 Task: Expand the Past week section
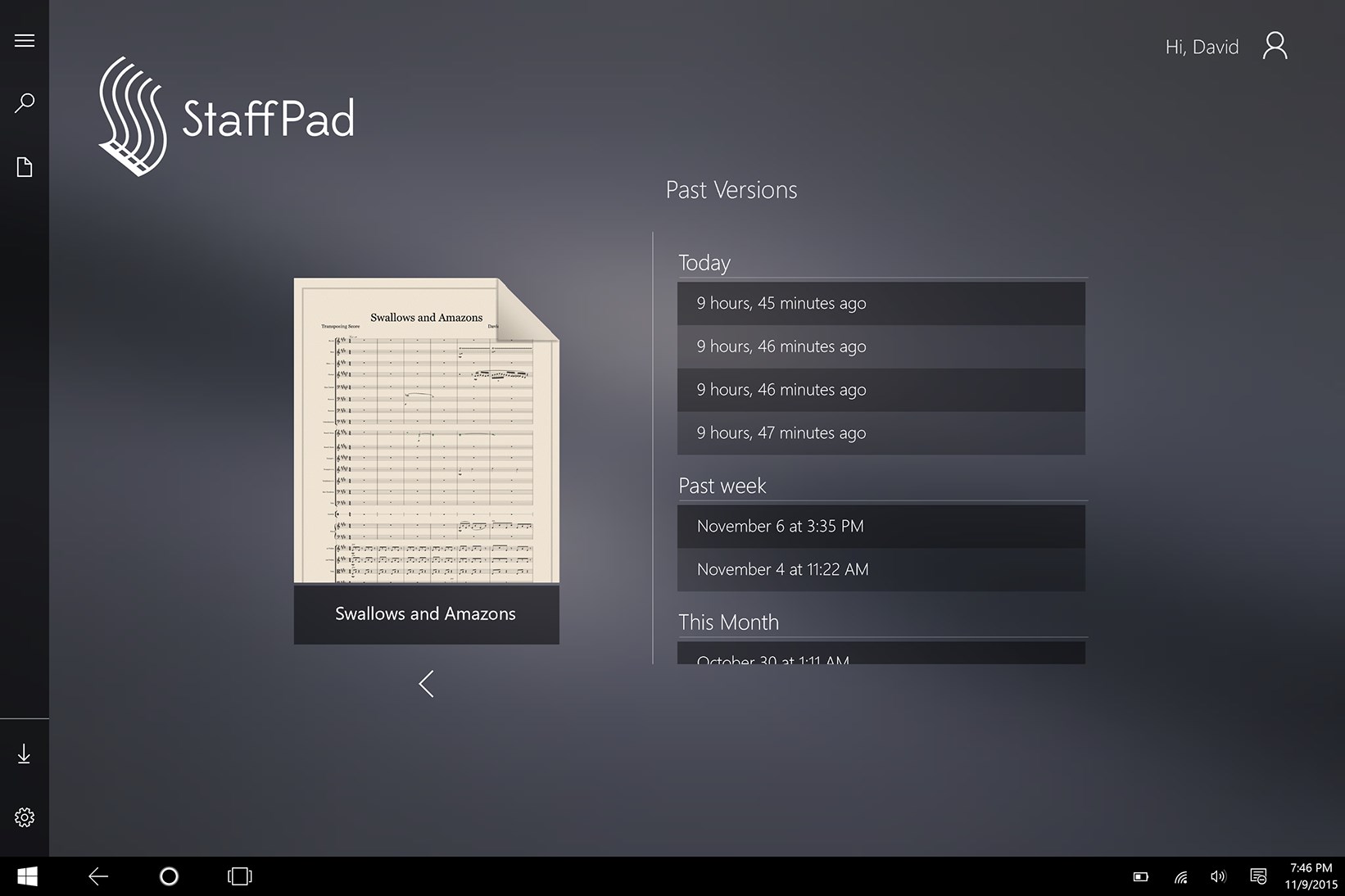point(722,485)
